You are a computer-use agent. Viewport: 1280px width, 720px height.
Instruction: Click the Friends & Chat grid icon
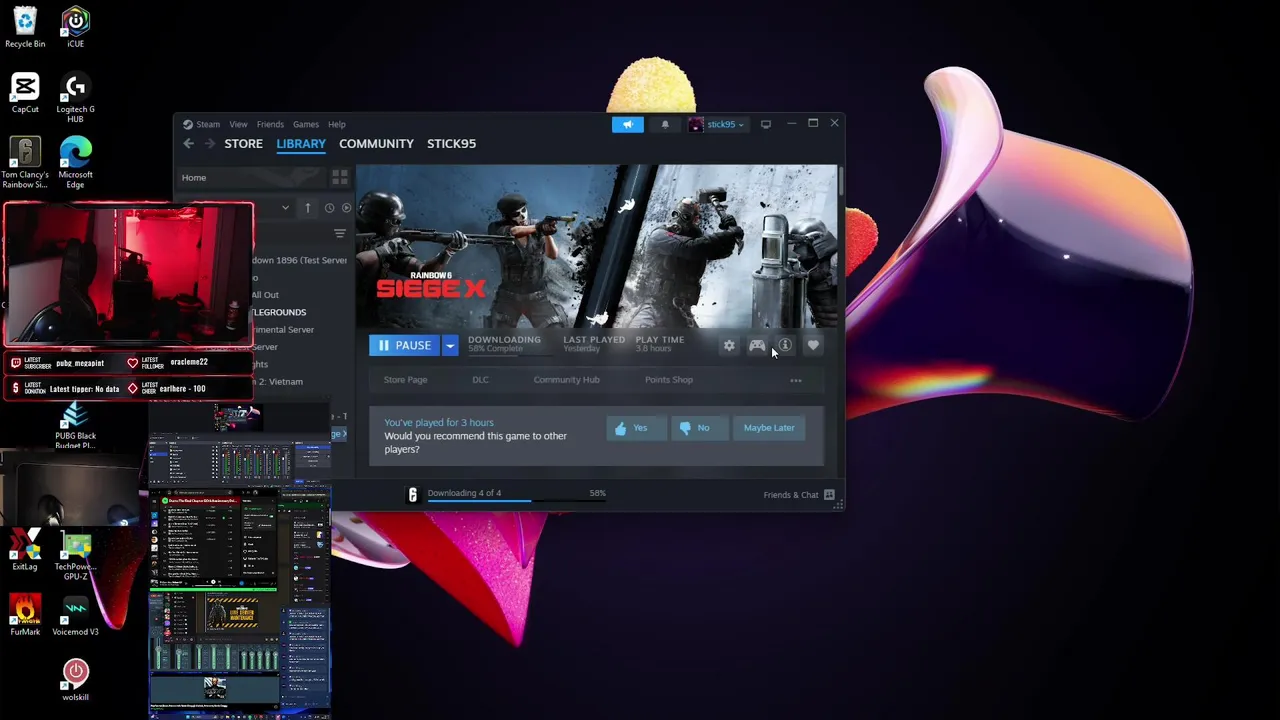click(x=829, y=495)
